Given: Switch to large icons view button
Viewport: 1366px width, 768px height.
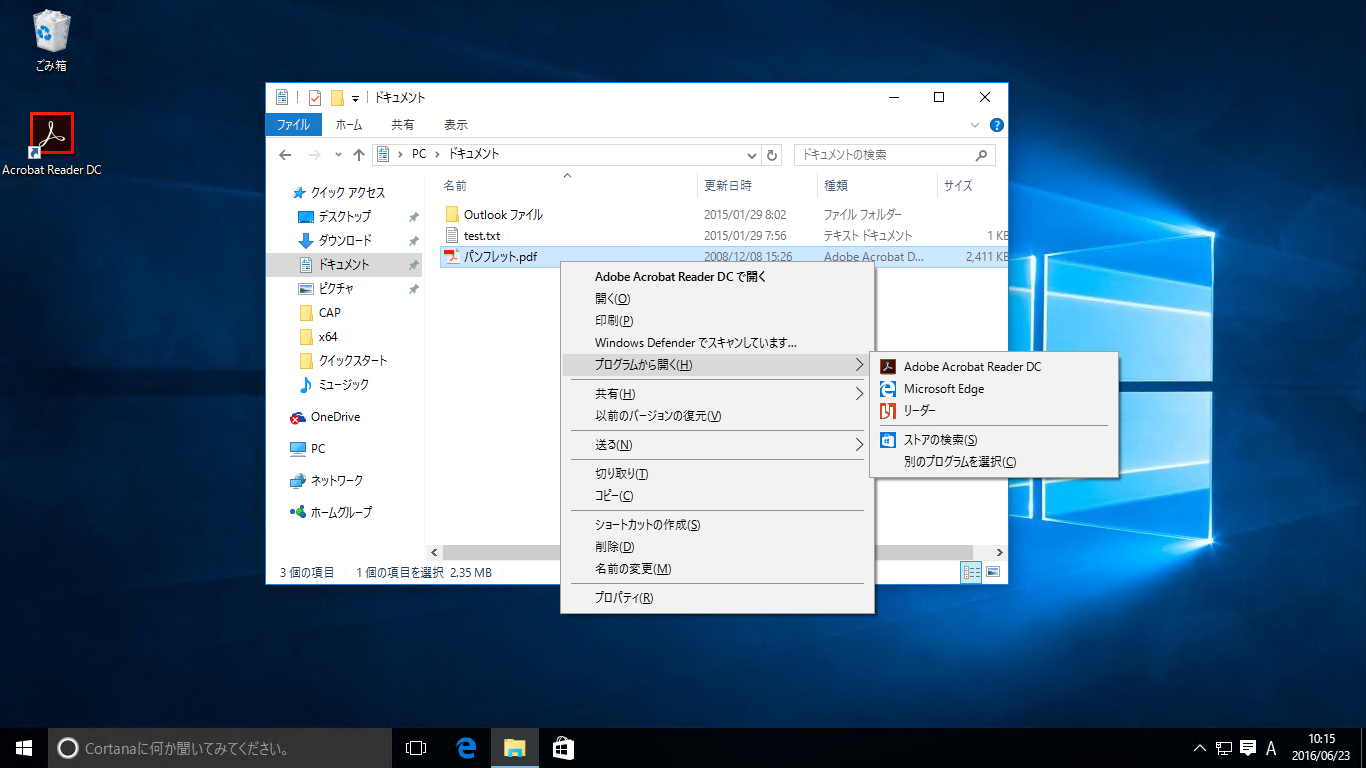Looking at the screenshot, I should pyautogui.click(x=993, y=572).
